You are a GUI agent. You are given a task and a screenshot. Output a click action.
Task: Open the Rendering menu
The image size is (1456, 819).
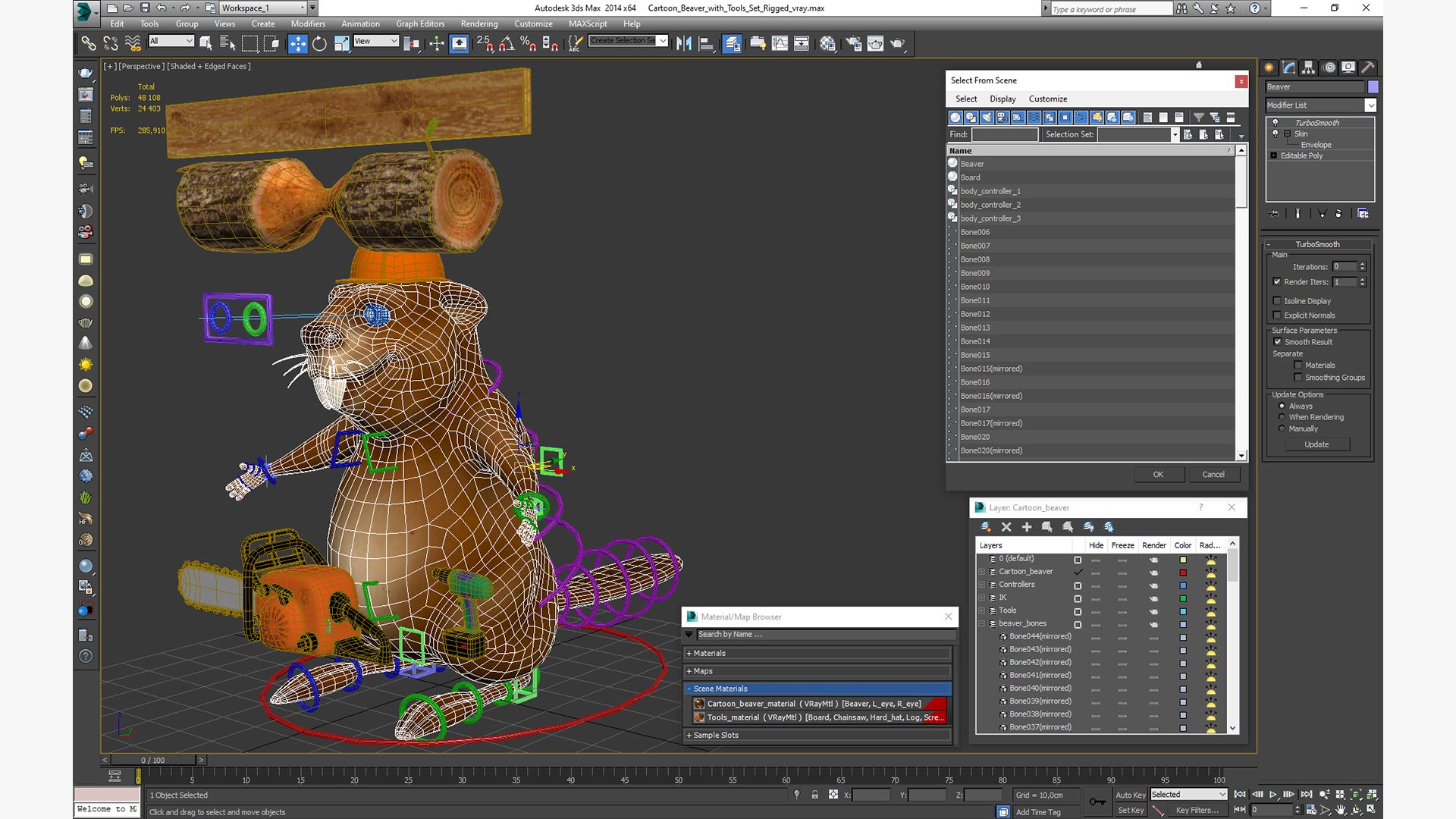click(479, 24)
